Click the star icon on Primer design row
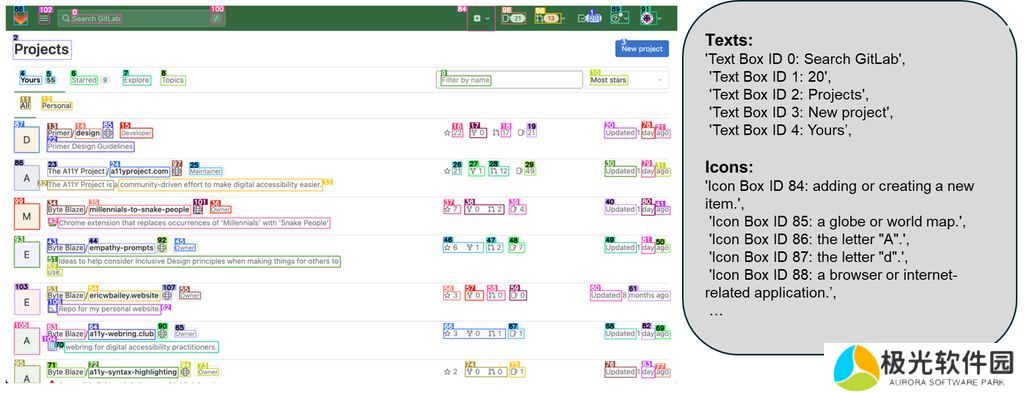The height and width of the screenshot is (393, 1024). point(447,133)
